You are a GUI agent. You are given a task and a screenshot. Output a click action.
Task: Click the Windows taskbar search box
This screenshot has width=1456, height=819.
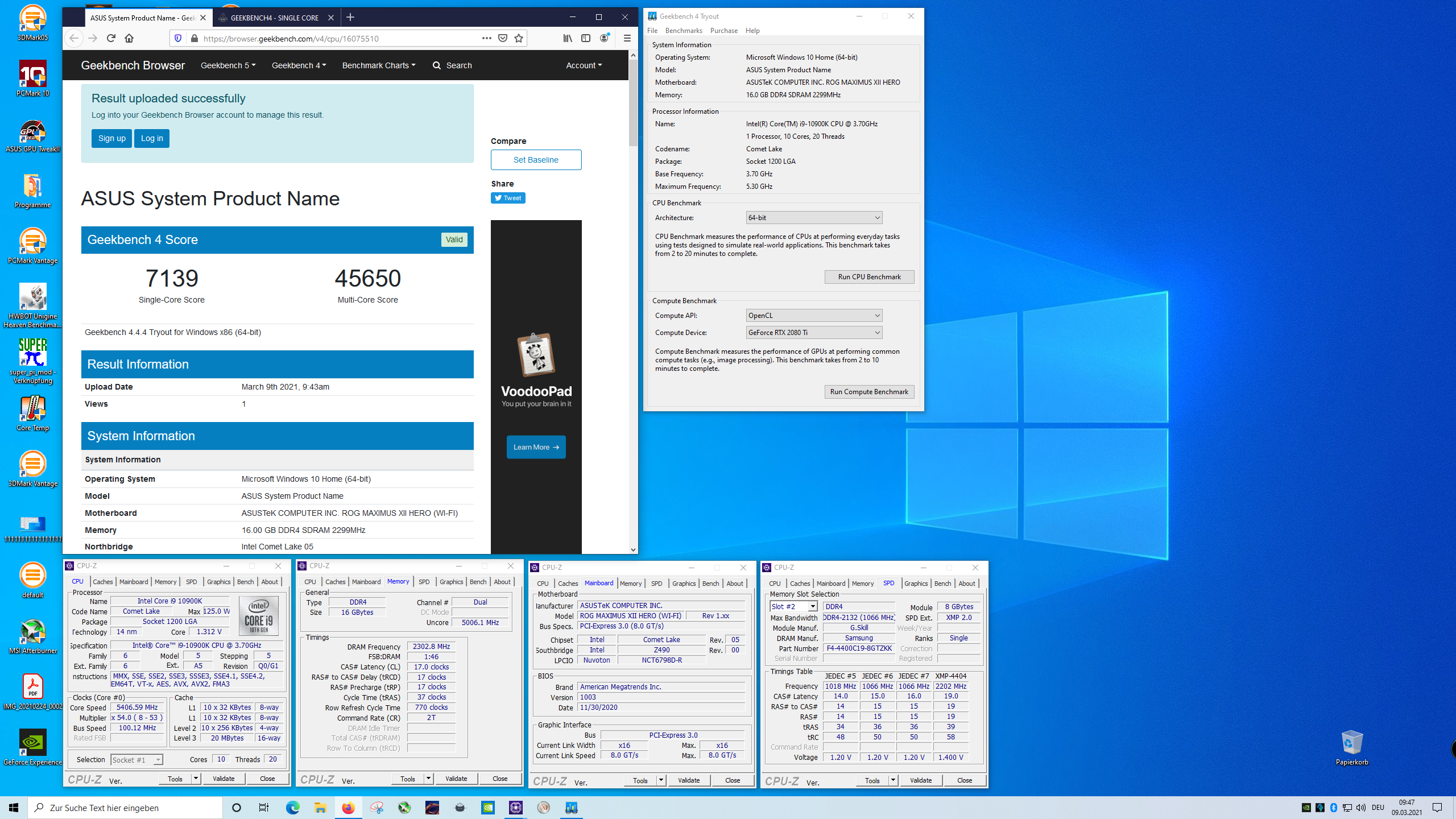pyautogui.click(x=125, y=808)
